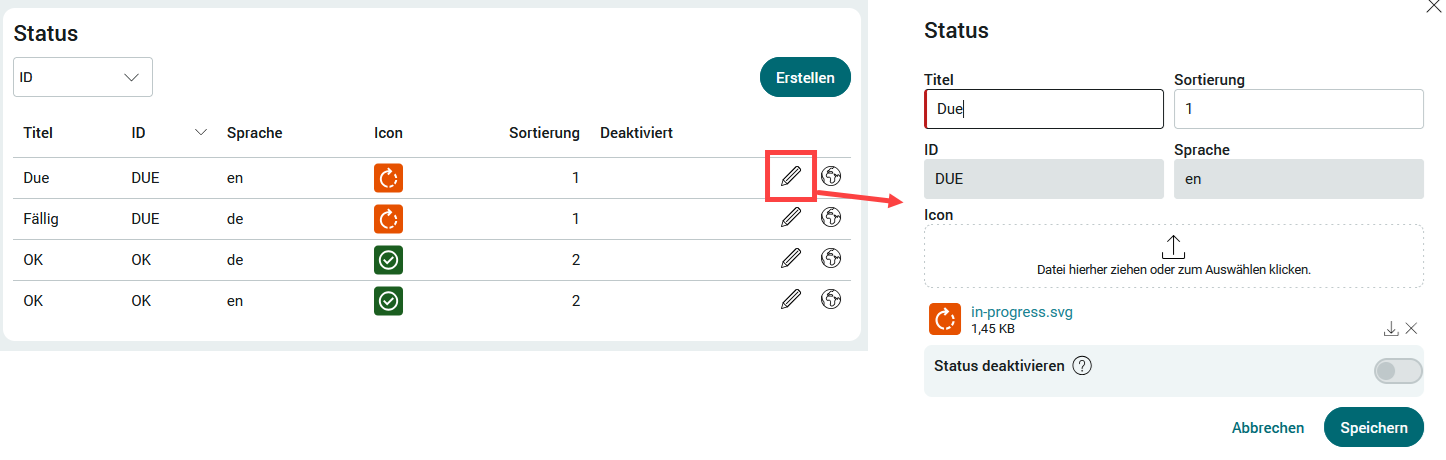Click globe icon for OK de row
Image resolution: width=1446 pixels, height=460 pixels.
830,258
